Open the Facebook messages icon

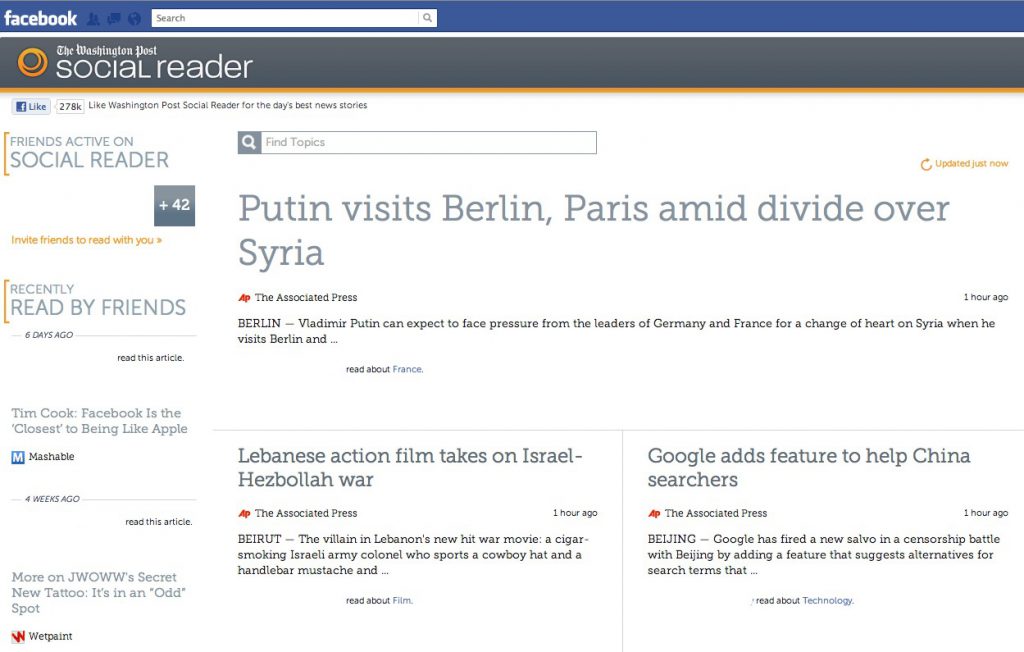(x=114, y=19)
